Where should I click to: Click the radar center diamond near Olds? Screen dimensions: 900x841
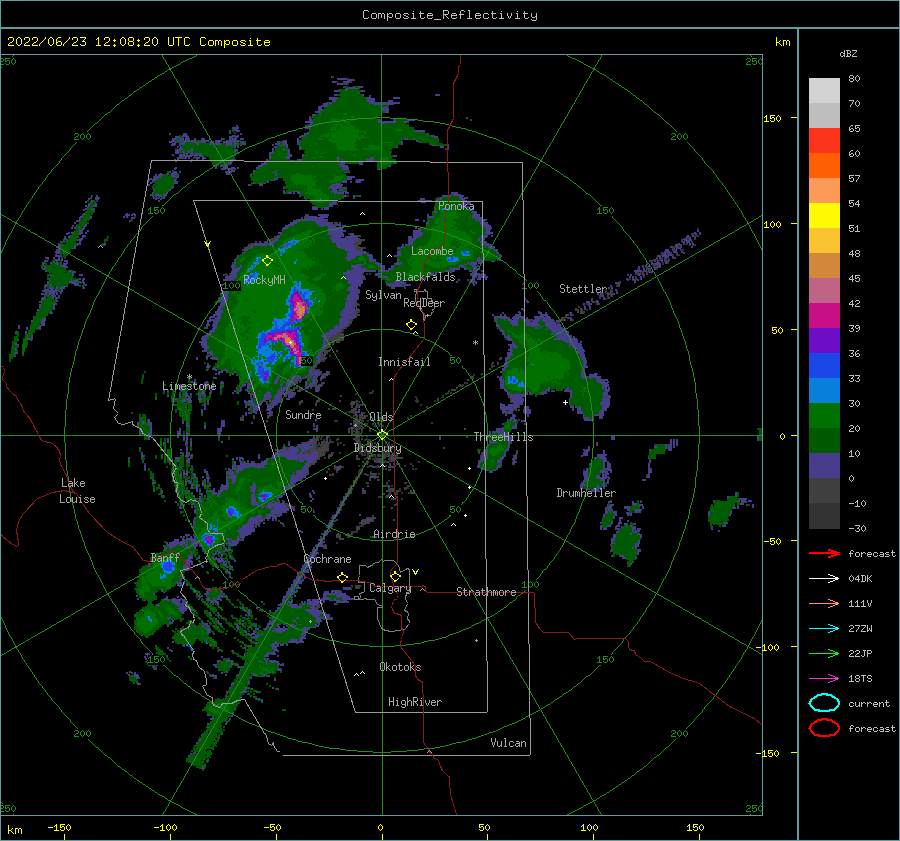coord(382,435)
